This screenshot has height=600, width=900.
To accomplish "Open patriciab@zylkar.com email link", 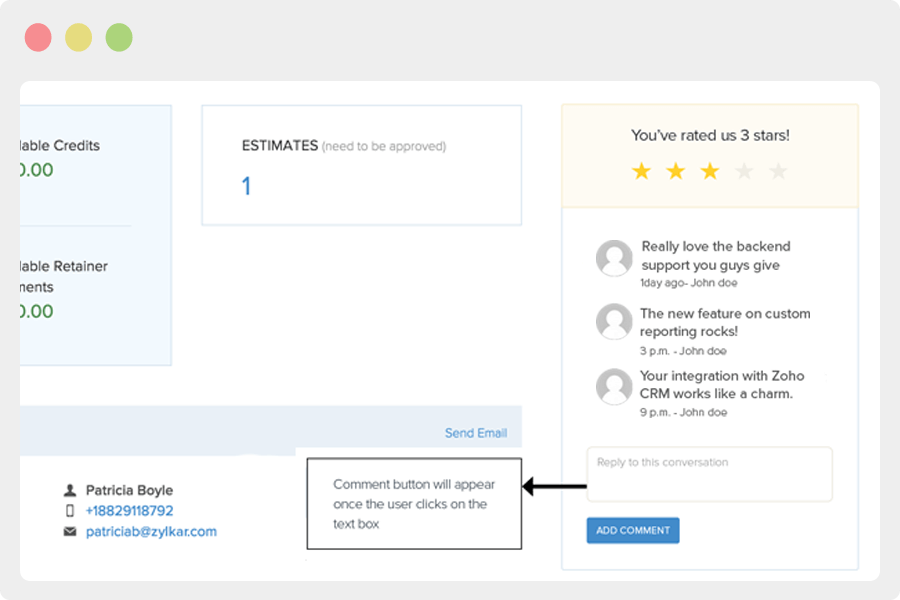I will coord(151,532).
